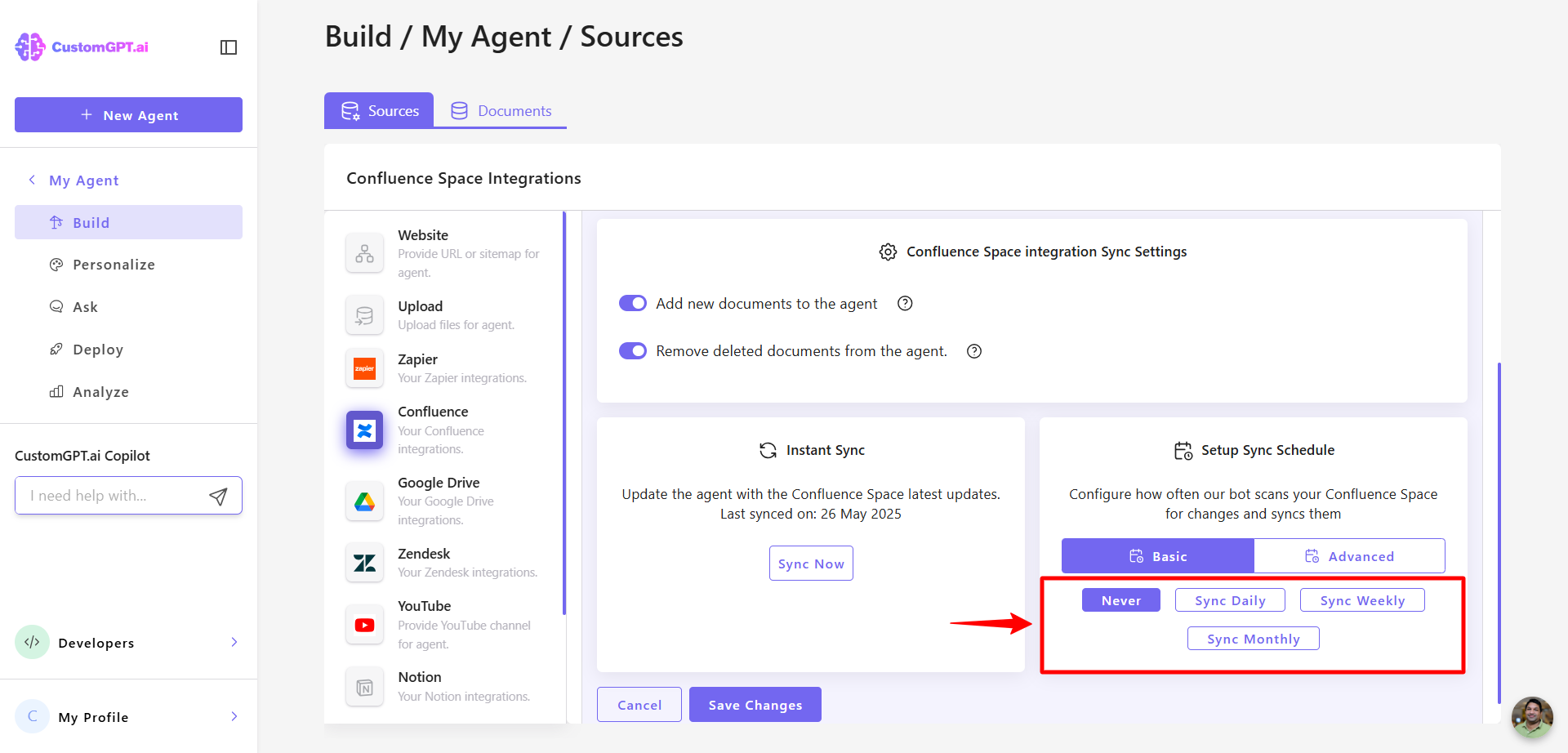Image resolution: width=1568 pixels, height=753 pixels.
Task: Select the Zendesk source label
Action: tap(424, 554)
